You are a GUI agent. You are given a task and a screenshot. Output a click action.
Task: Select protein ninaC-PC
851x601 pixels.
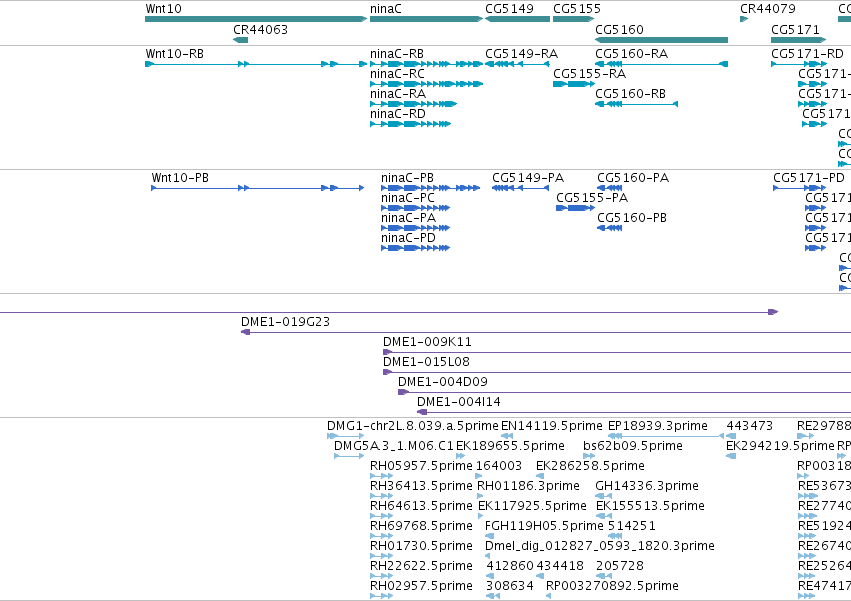416,208
